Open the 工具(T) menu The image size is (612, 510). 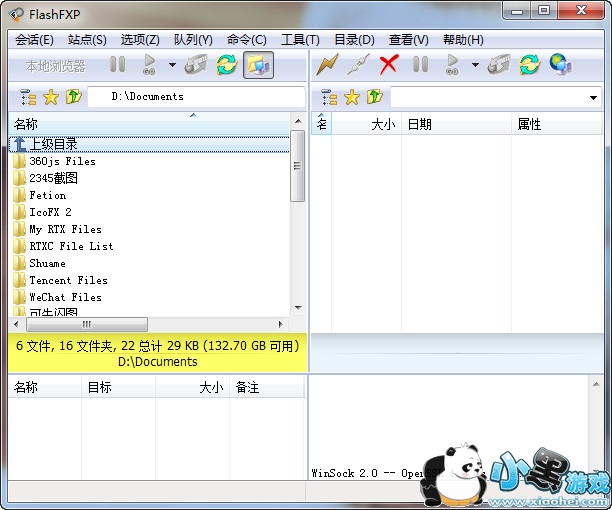[x=300, y=40]
